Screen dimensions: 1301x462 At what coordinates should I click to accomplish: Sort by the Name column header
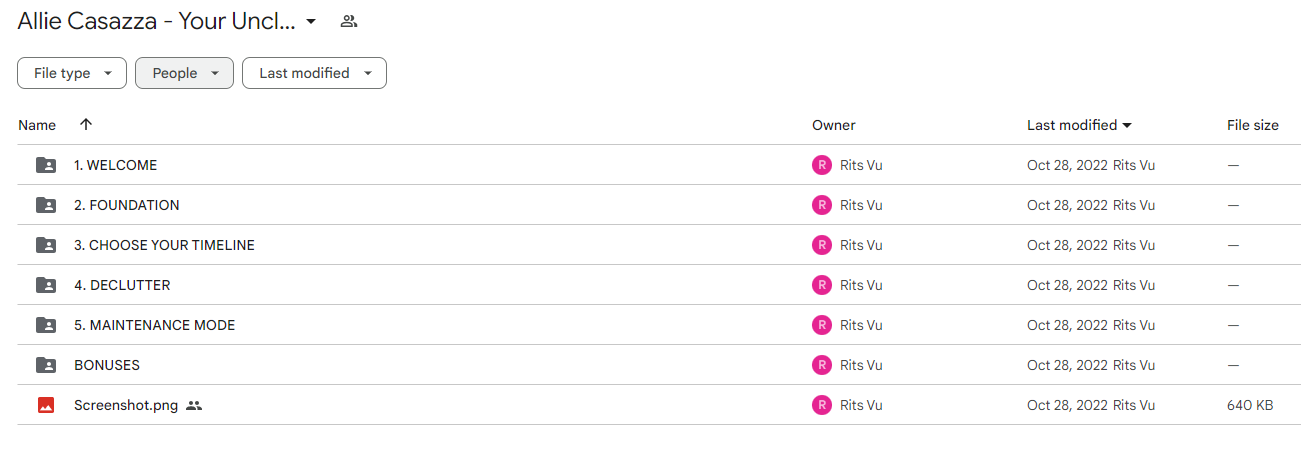click(37, 125)
